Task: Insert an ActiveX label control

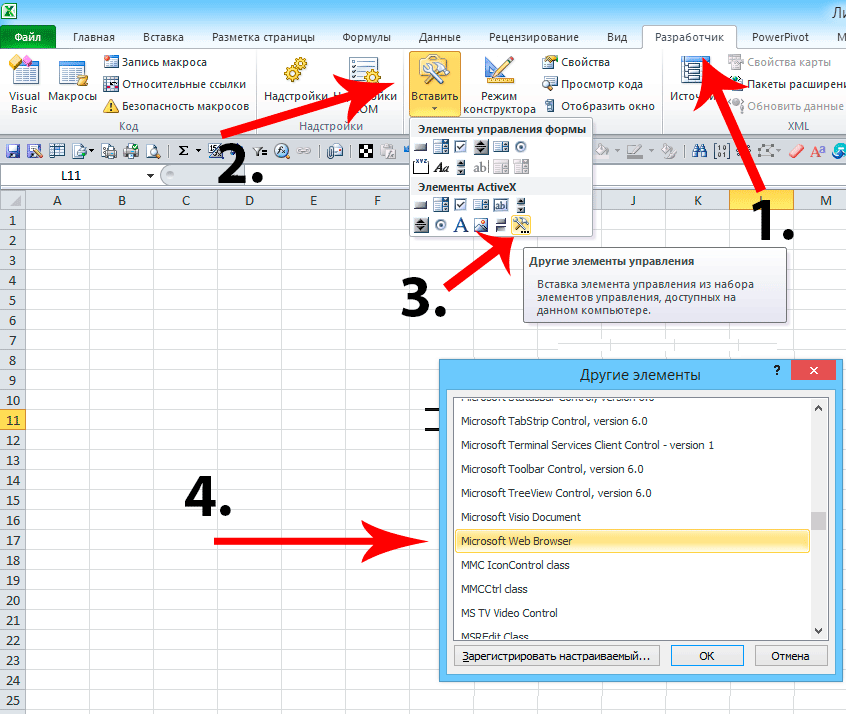Action: [x=460, y=225]
